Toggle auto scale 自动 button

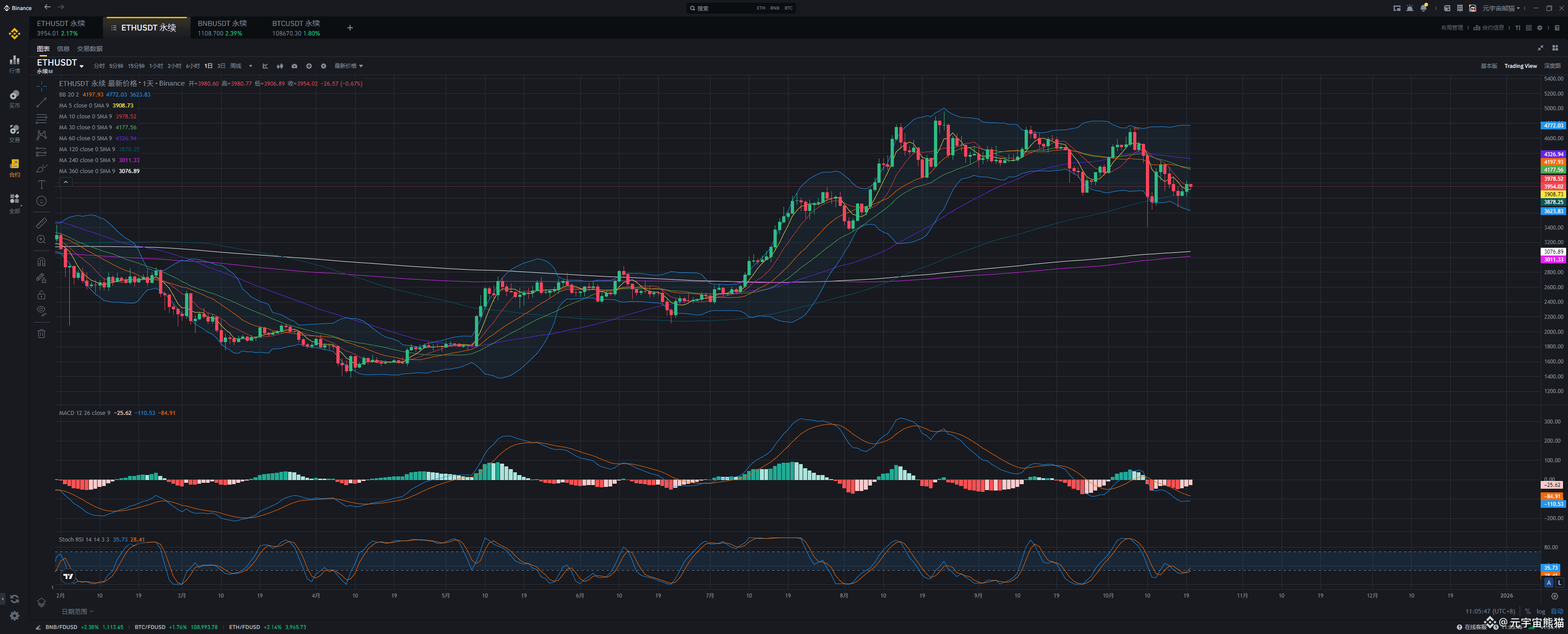(1557, 612)
